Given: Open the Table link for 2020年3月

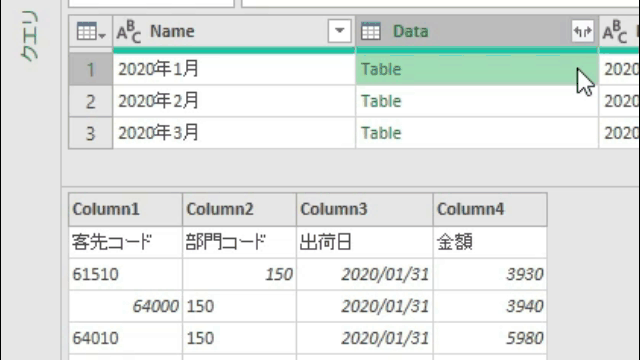Looking at the screenshot, I should click(381, 133).
